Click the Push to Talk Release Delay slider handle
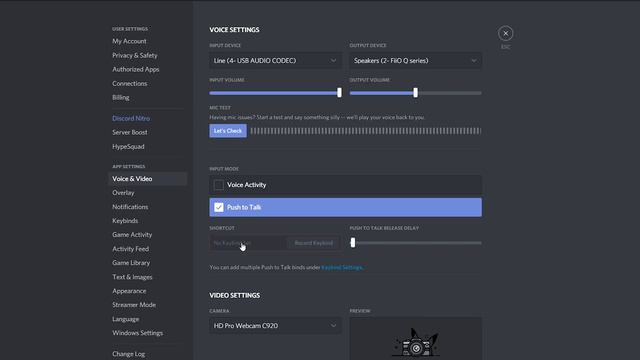 click(x=353, y=243)
